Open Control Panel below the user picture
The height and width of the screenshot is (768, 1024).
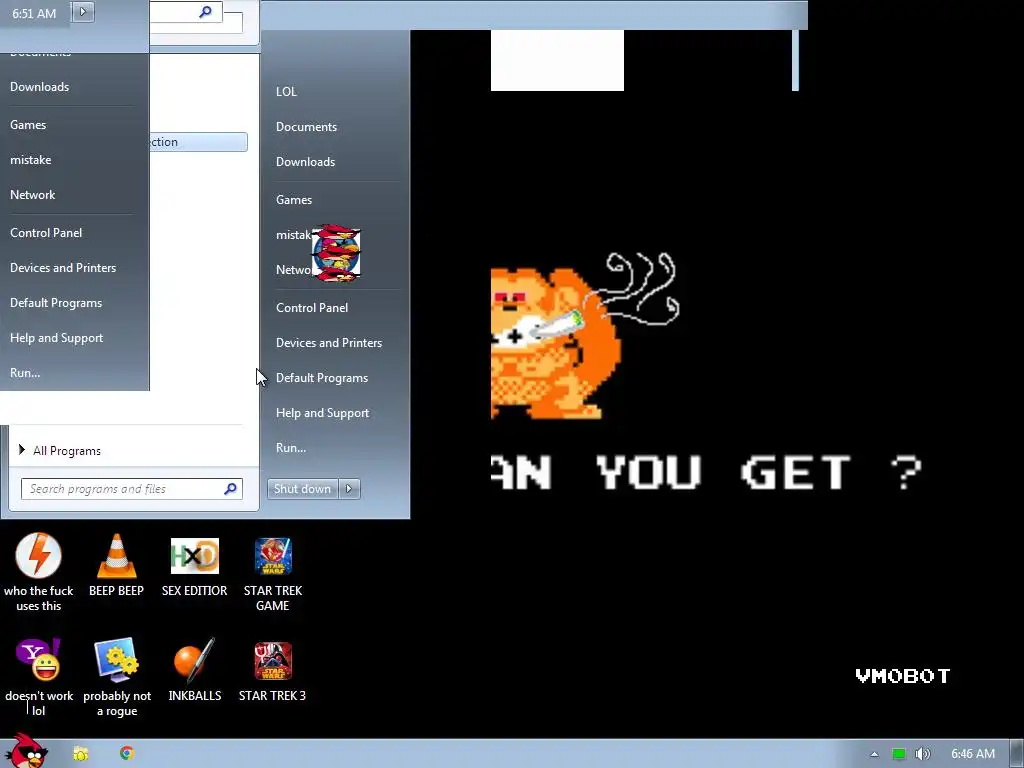[x=312, y=308]
